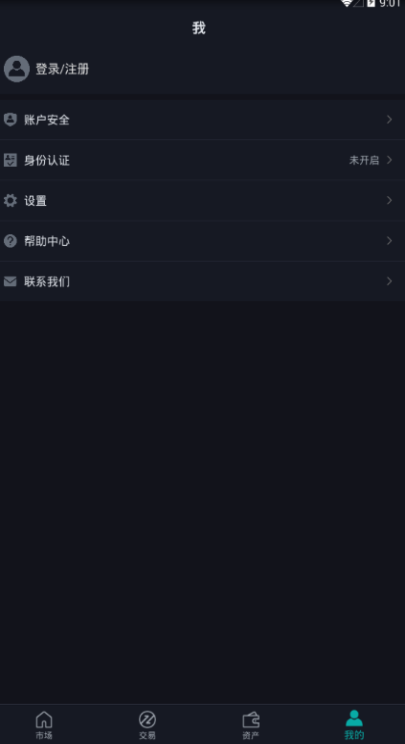Click the 身份认证 ID card icon
Image resolution: width=405 pixels, height=744 pixels.
coord(10,160)
